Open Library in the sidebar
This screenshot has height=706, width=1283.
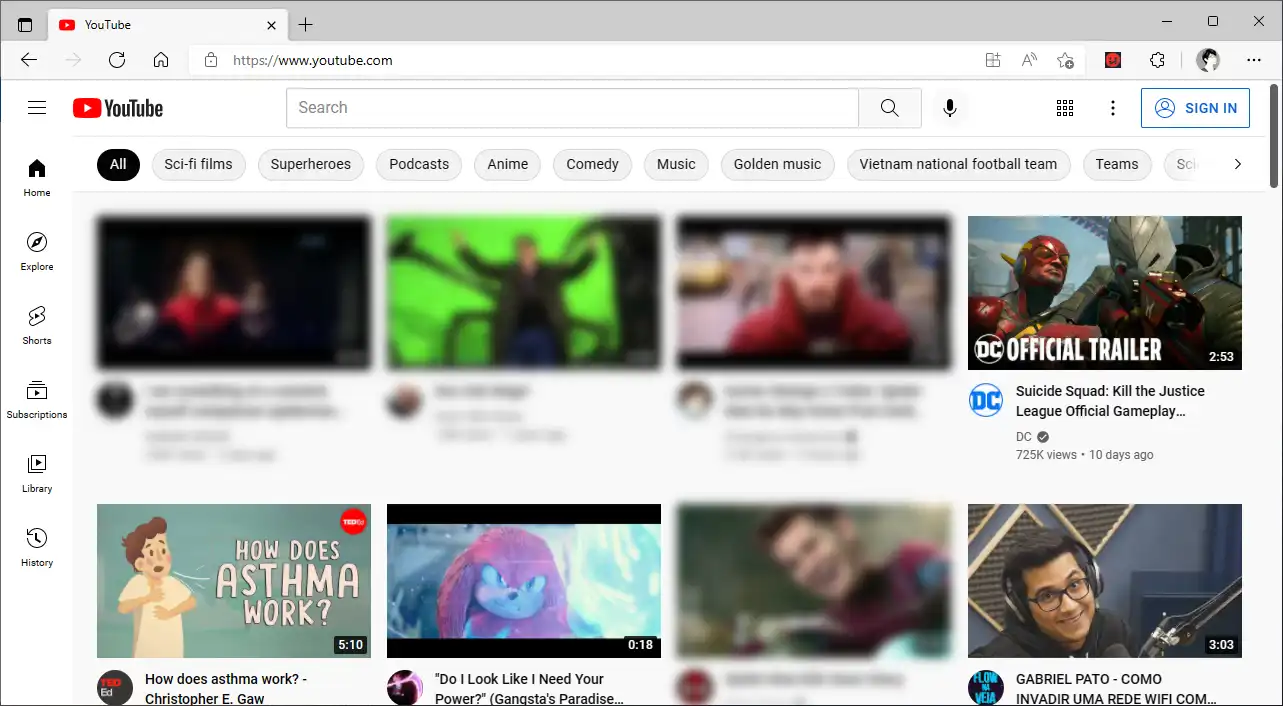37,473
